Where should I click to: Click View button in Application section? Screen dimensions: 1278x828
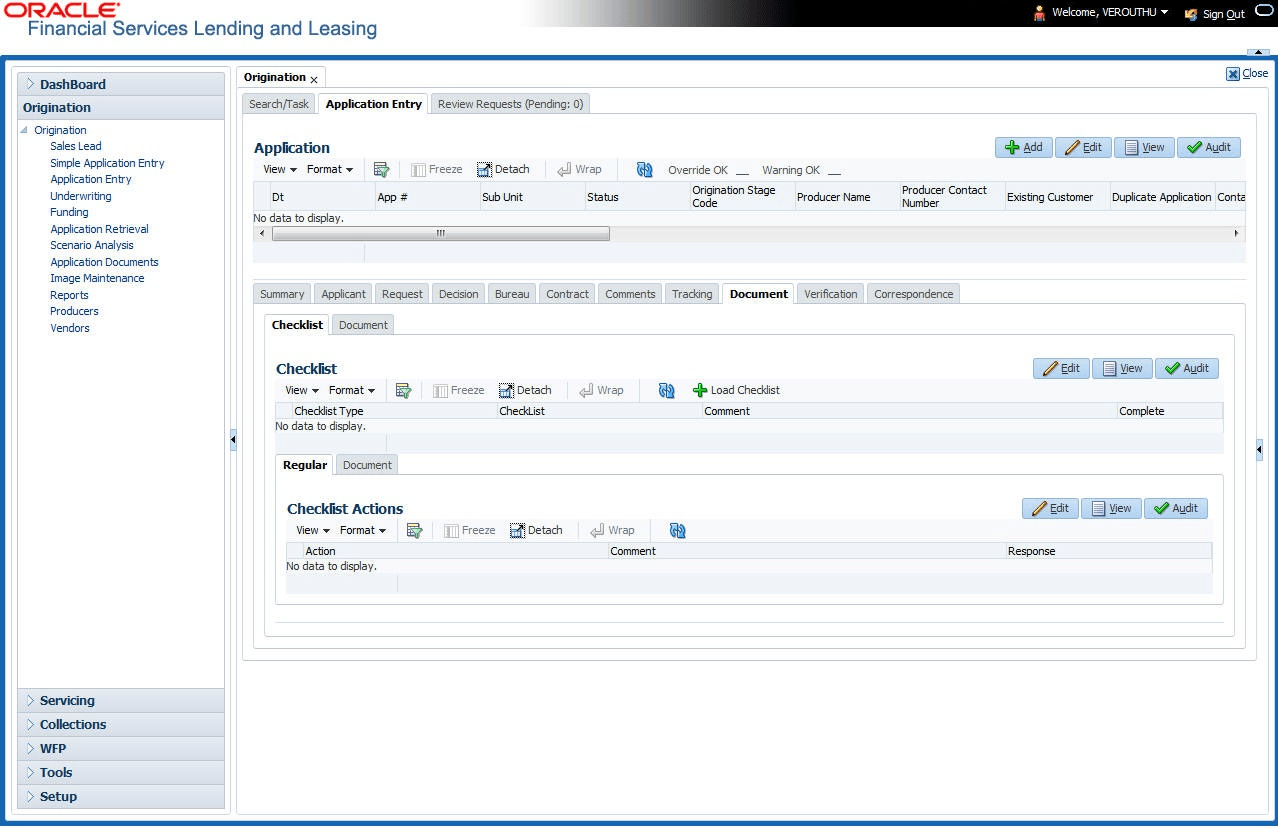coord(1144,148)
